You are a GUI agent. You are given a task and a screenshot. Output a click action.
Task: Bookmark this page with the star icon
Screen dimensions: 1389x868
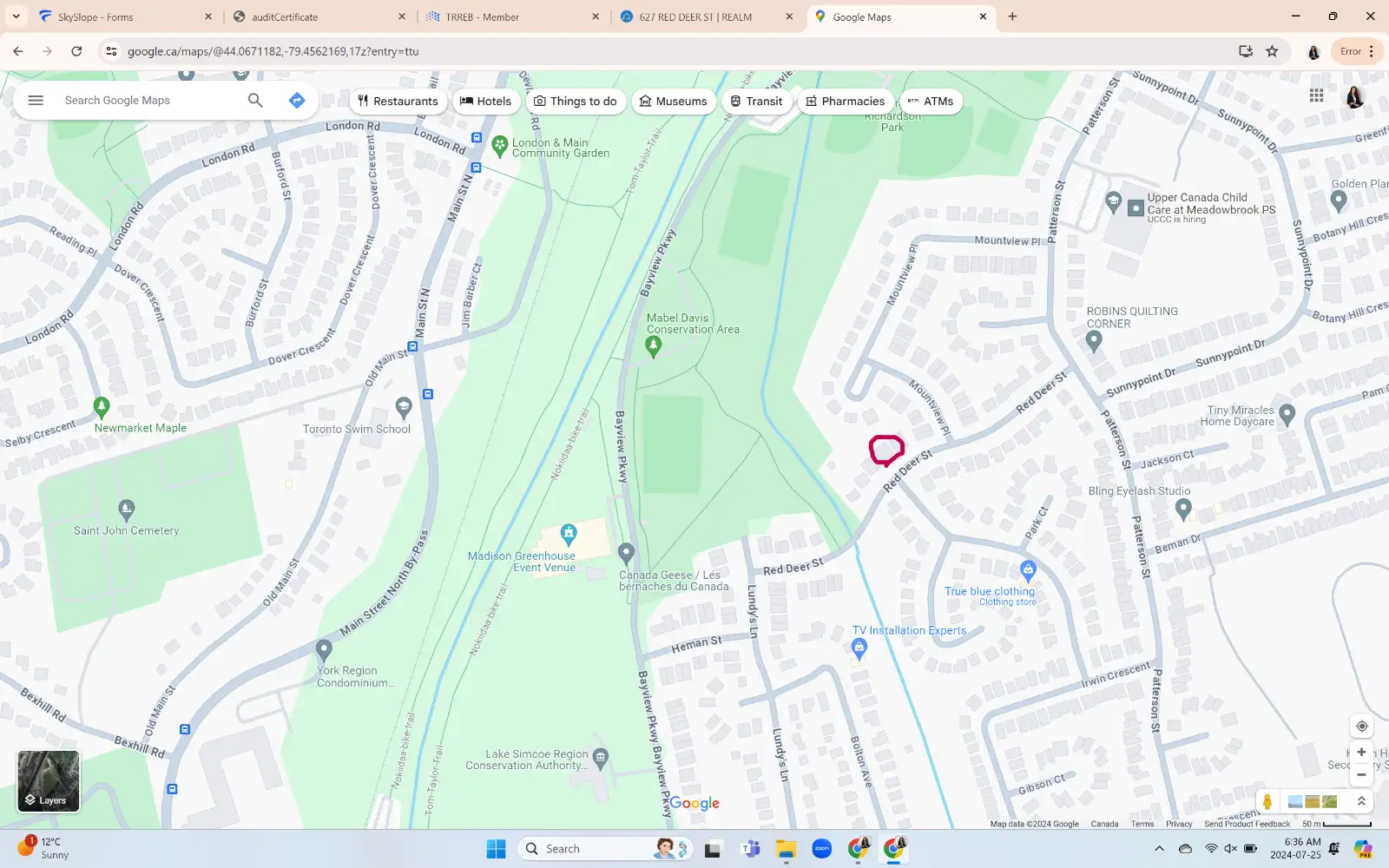coord(1272,51)
